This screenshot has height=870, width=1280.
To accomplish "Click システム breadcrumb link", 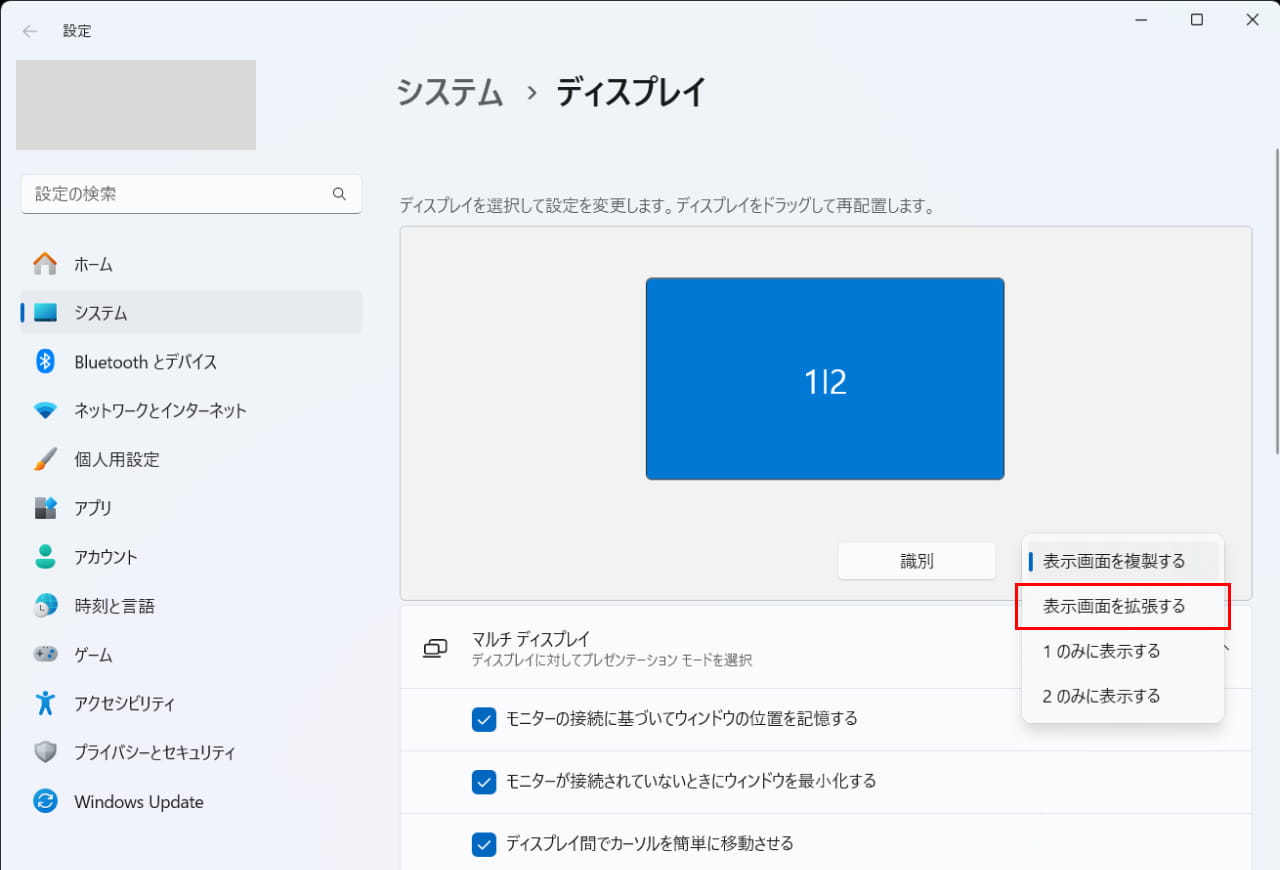I will point(449,92).
